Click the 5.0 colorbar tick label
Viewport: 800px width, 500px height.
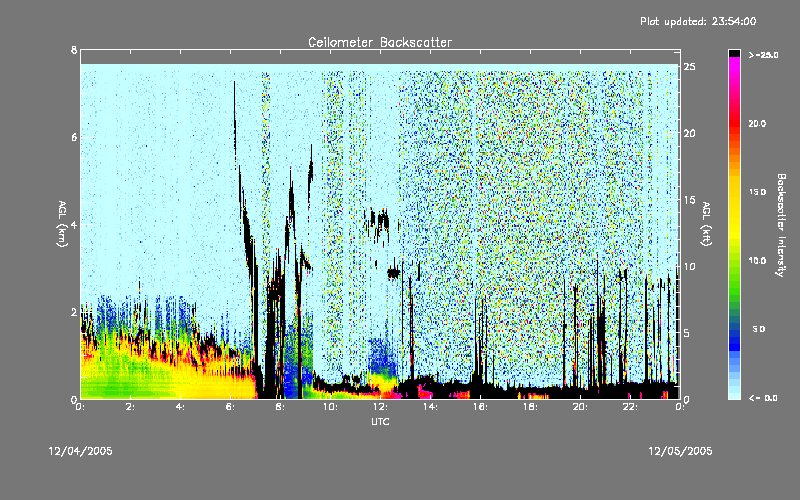(x=759, y=329)
